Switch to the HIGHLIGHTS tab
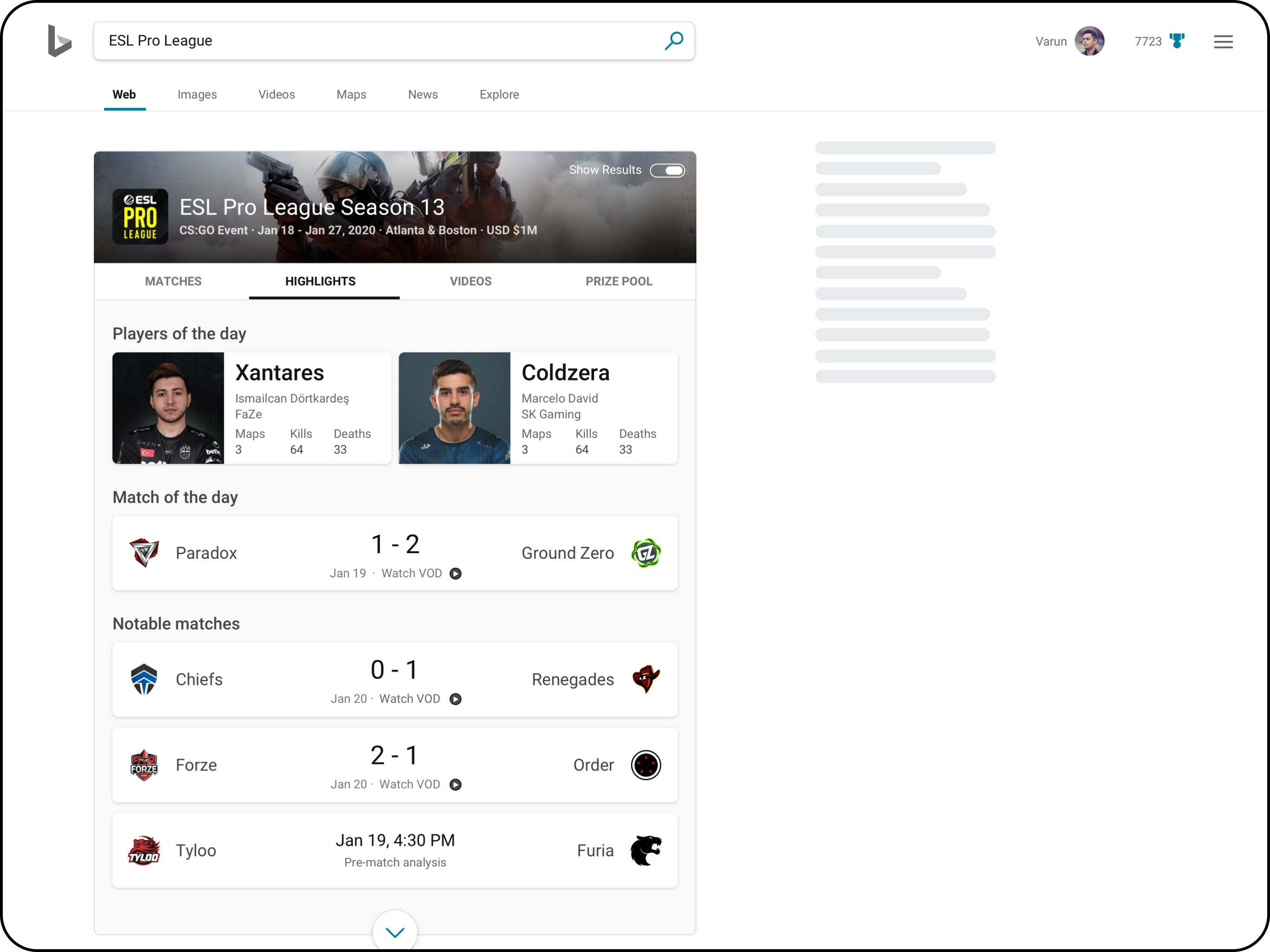Image resolution: width=1270 pixels, height=952 pixels. (320, 281)
